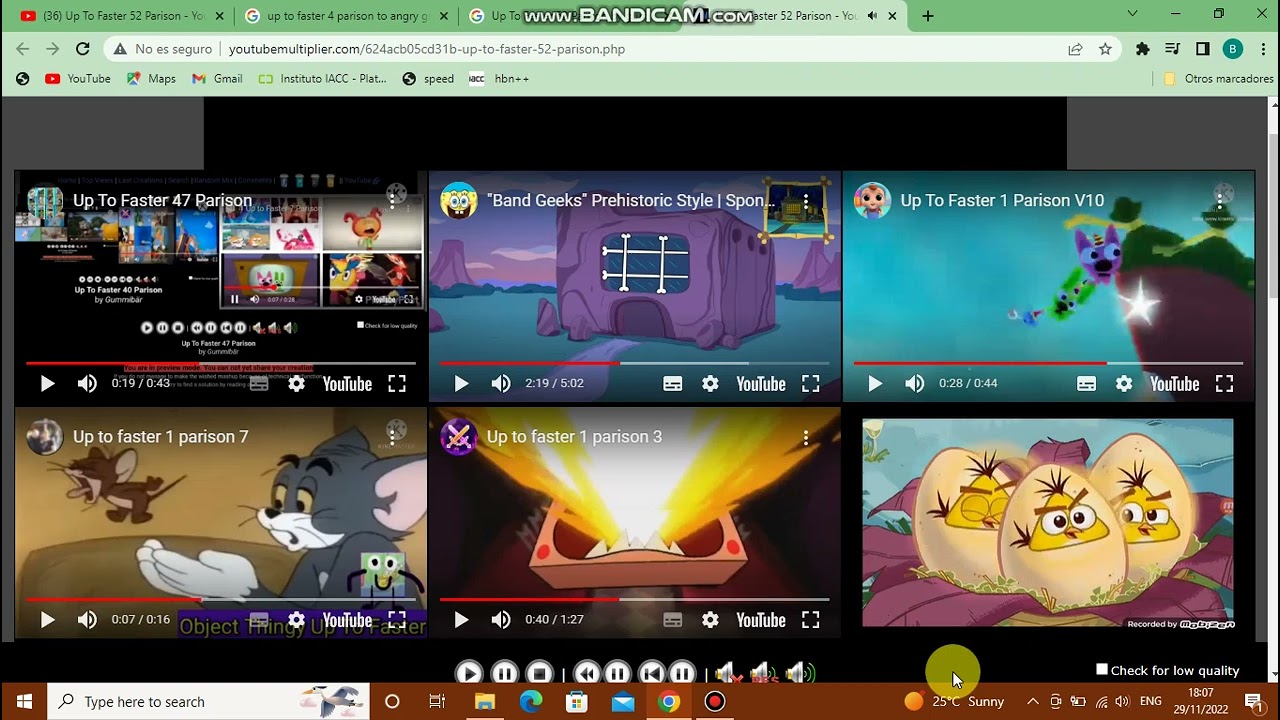Seek in Up To Faster 47 Parison progress bar
The height and width of the screenshot is (720, 1280).
[221, 363]
